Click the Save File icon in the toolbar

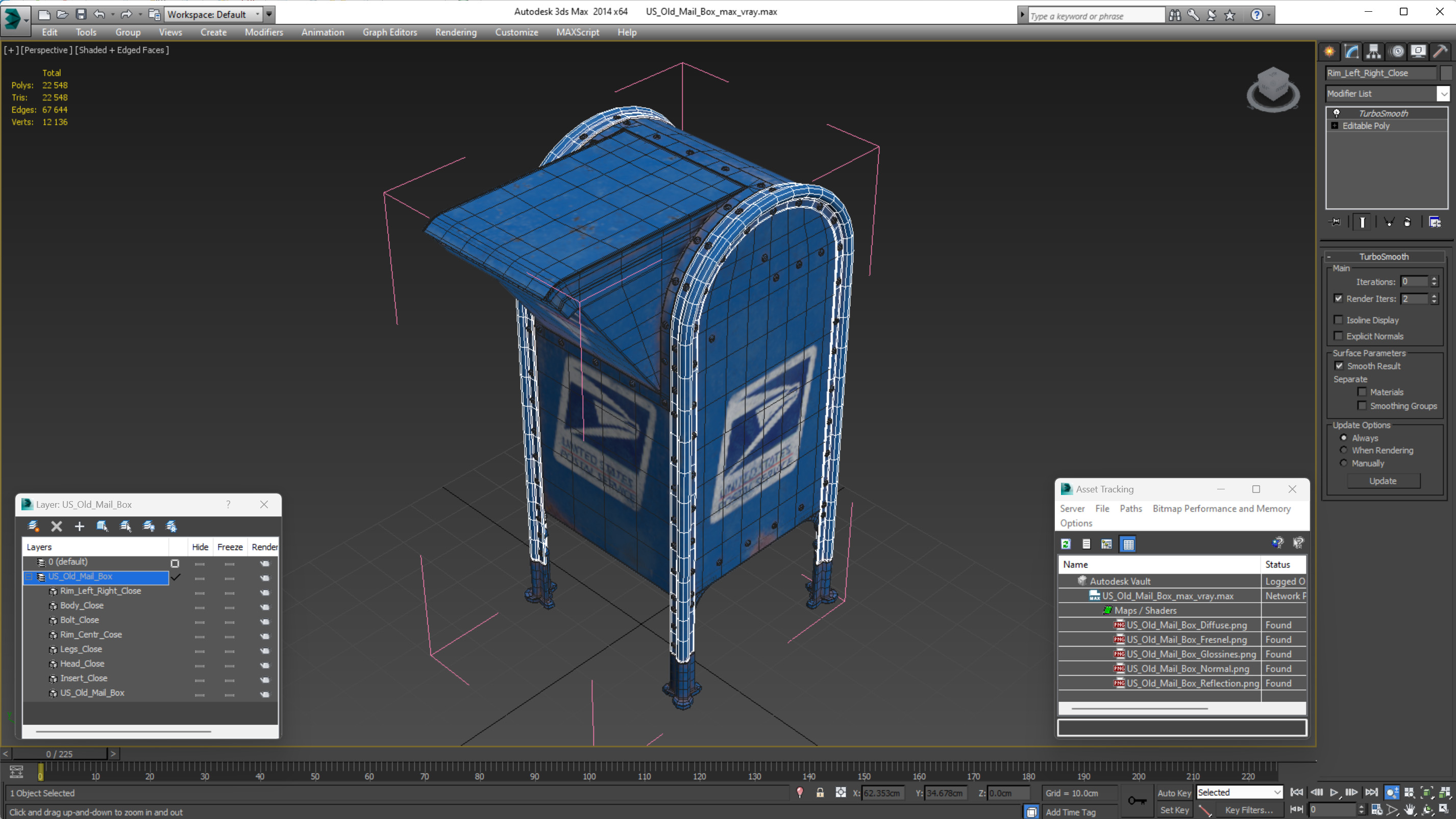(x=81, y=14)
